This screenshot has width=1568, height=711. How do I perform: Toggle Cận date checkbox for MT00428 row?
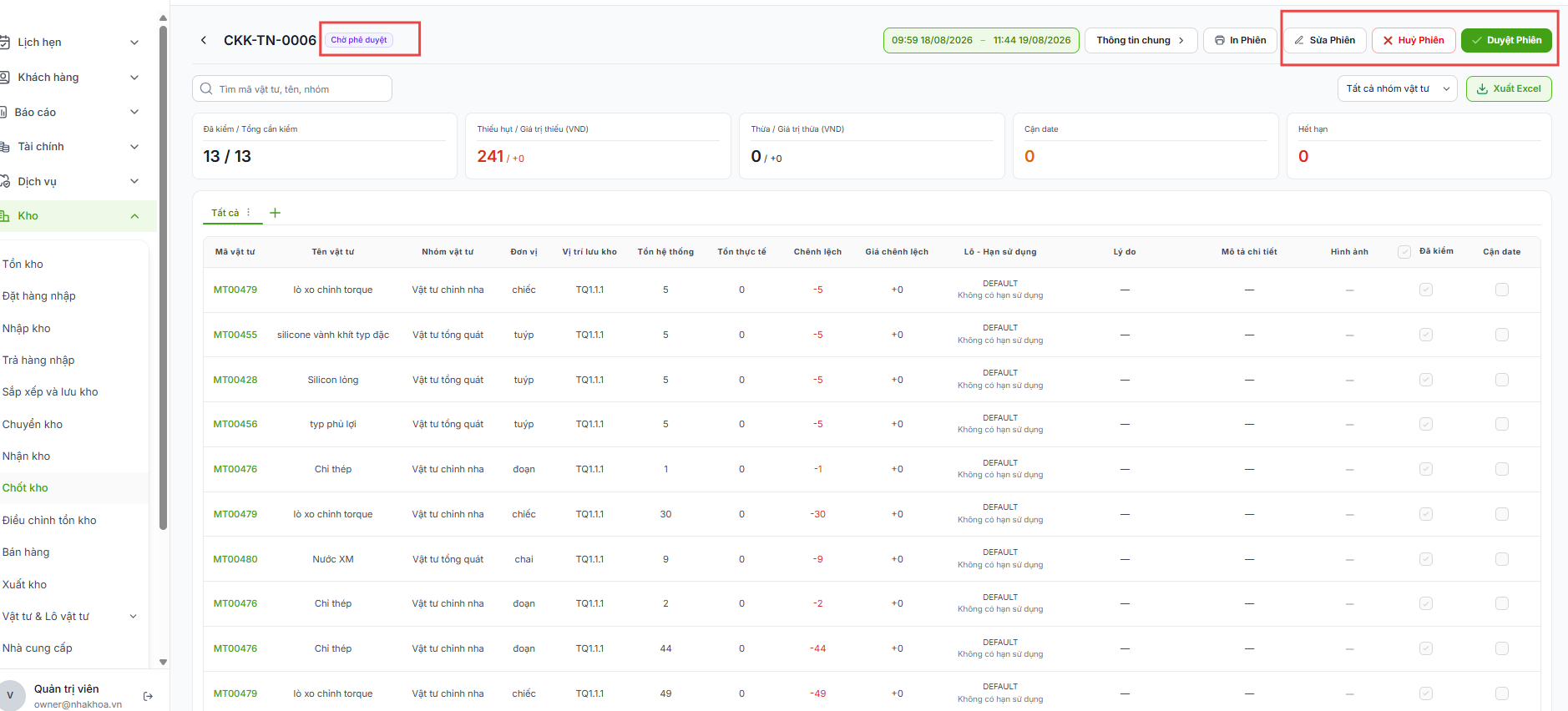(1502, 380)
